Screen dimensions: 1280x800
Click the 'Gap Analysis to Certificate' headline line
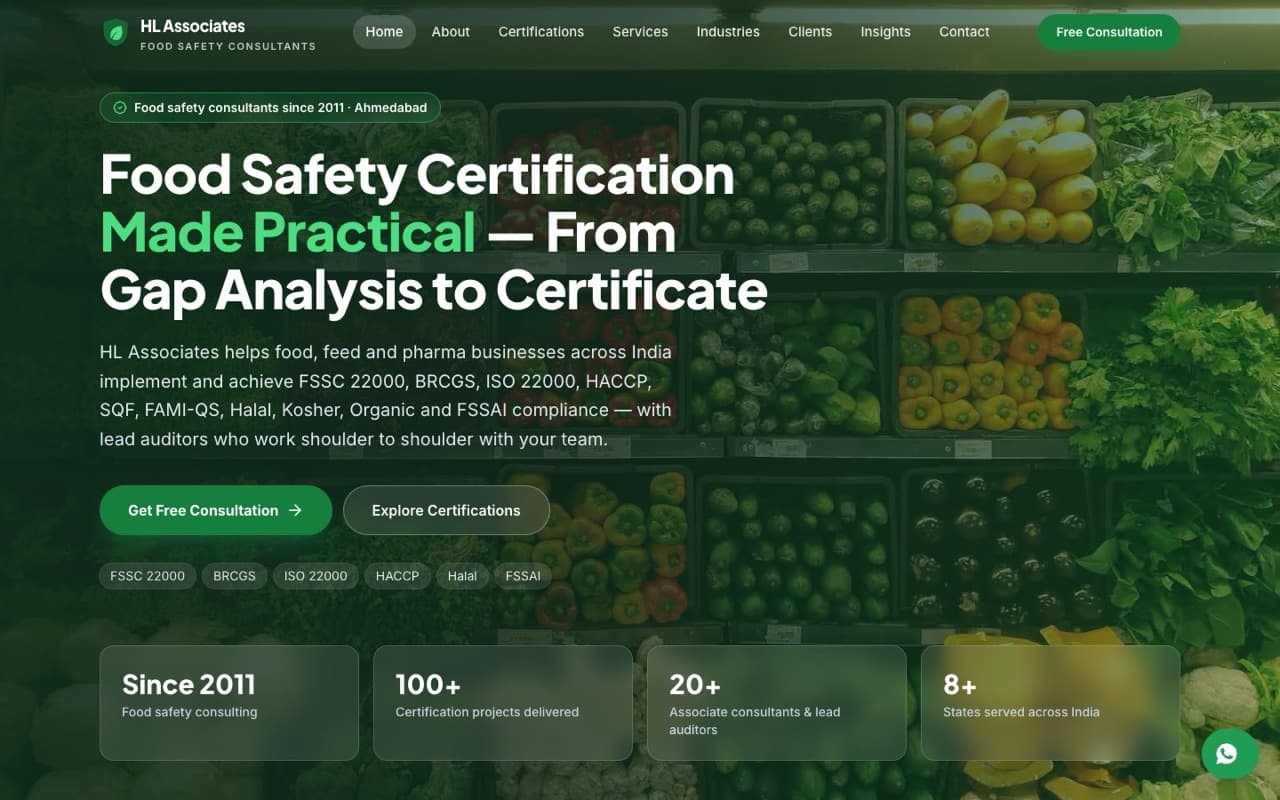pyautogui.click(x=434, y=290)
